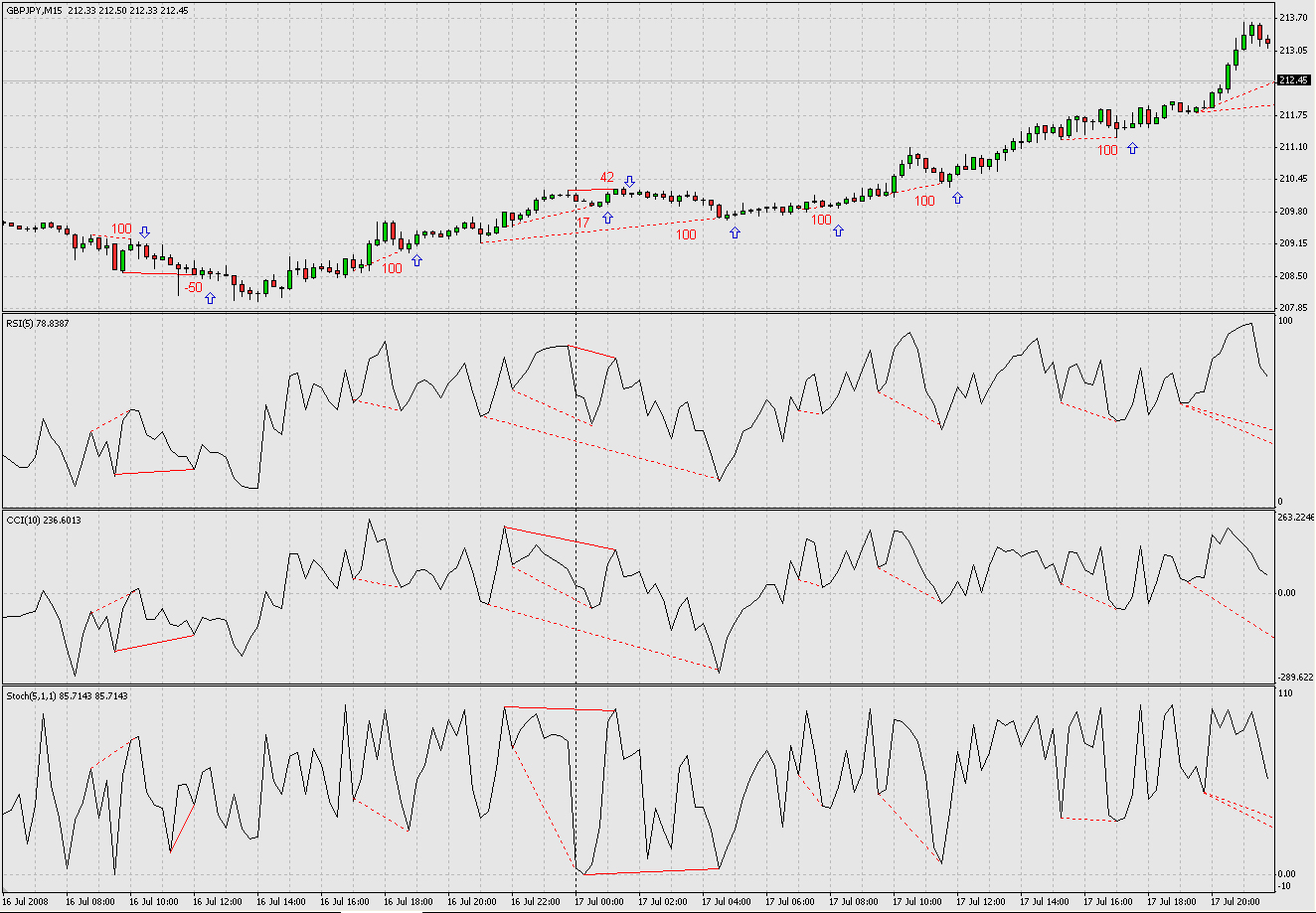The width and height of the screenshot is (1316, 913).
Task: Click the 17 Jul 18:00 time label
Action: coord(1173,902)
